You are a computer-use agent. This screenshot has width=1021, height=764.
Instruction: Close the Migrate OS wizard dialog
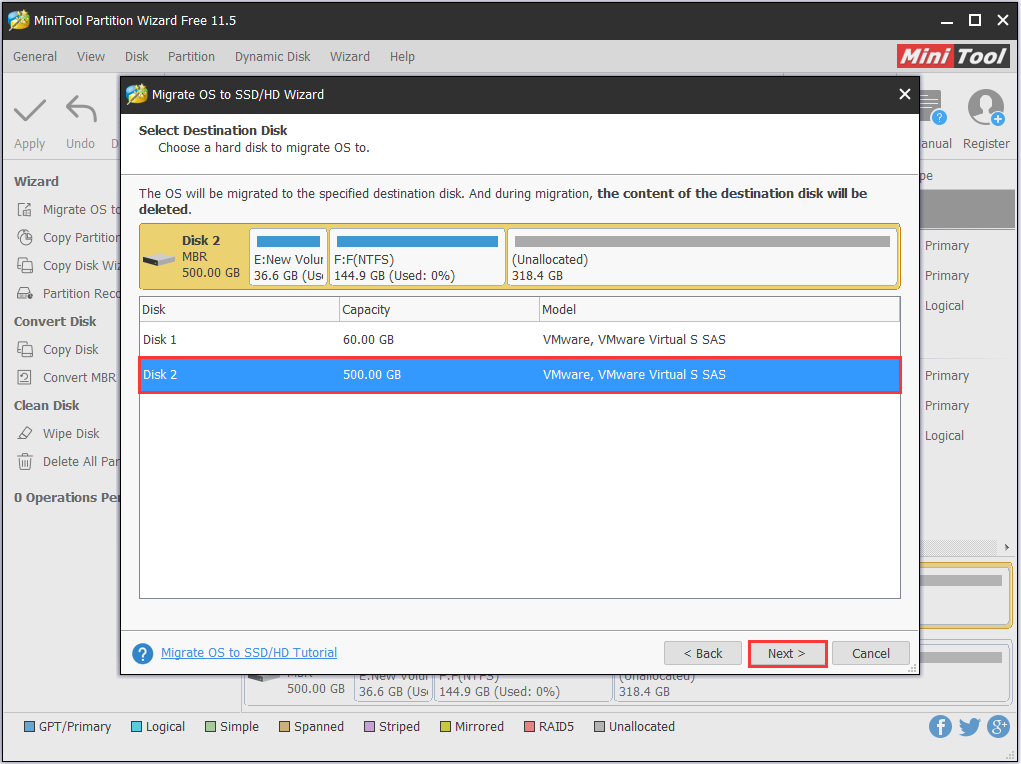coord(904,94)
